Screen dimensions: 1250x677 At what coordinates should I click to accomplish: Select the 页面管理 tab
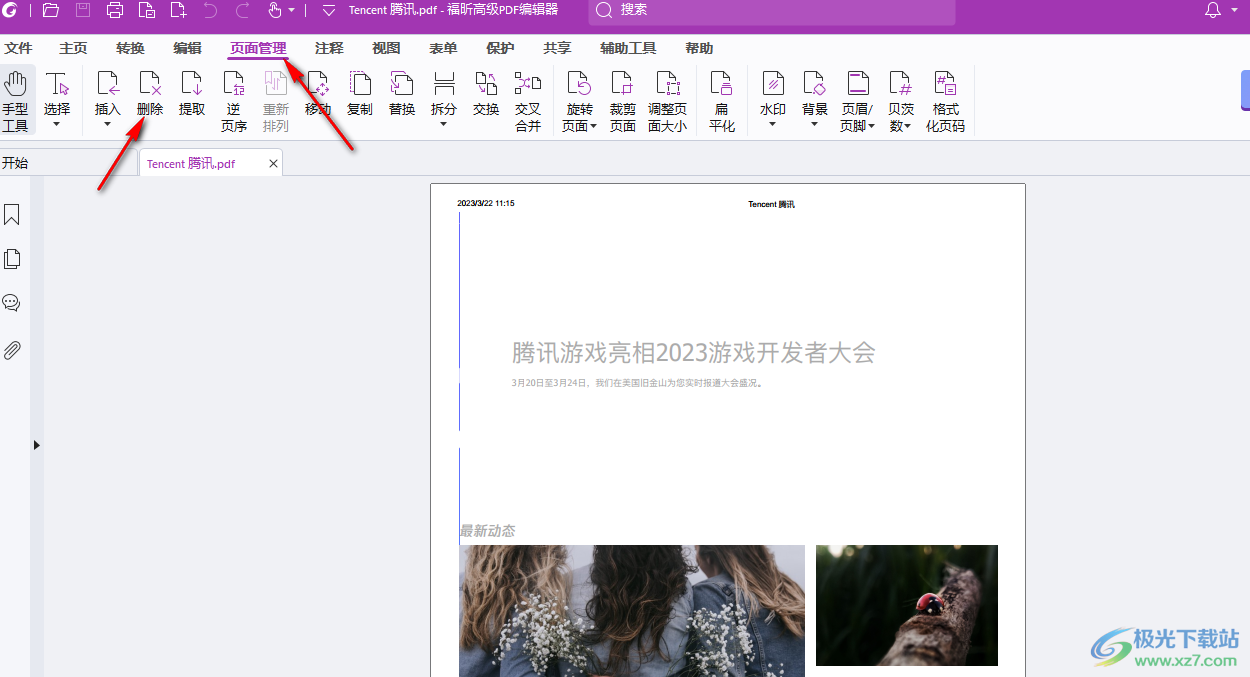pos(258,48)
